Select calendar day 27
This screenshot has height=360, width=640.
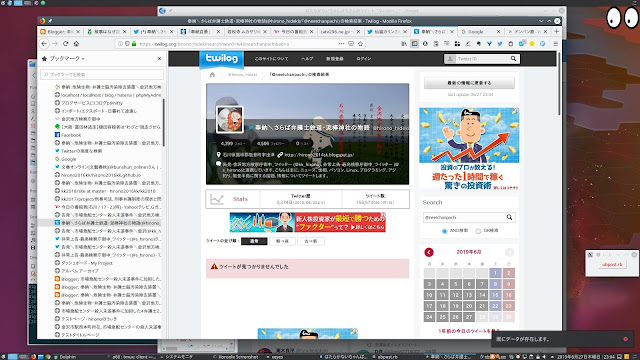pos(469,317)
